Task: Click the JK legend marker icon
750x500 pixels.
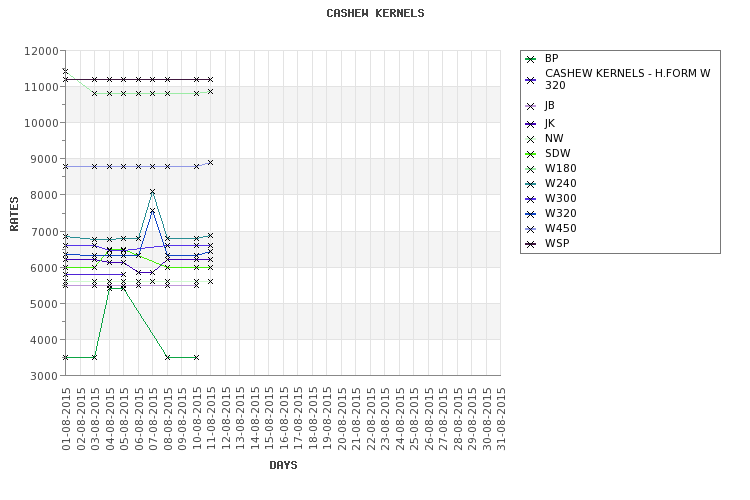Action: click(530, 124)
